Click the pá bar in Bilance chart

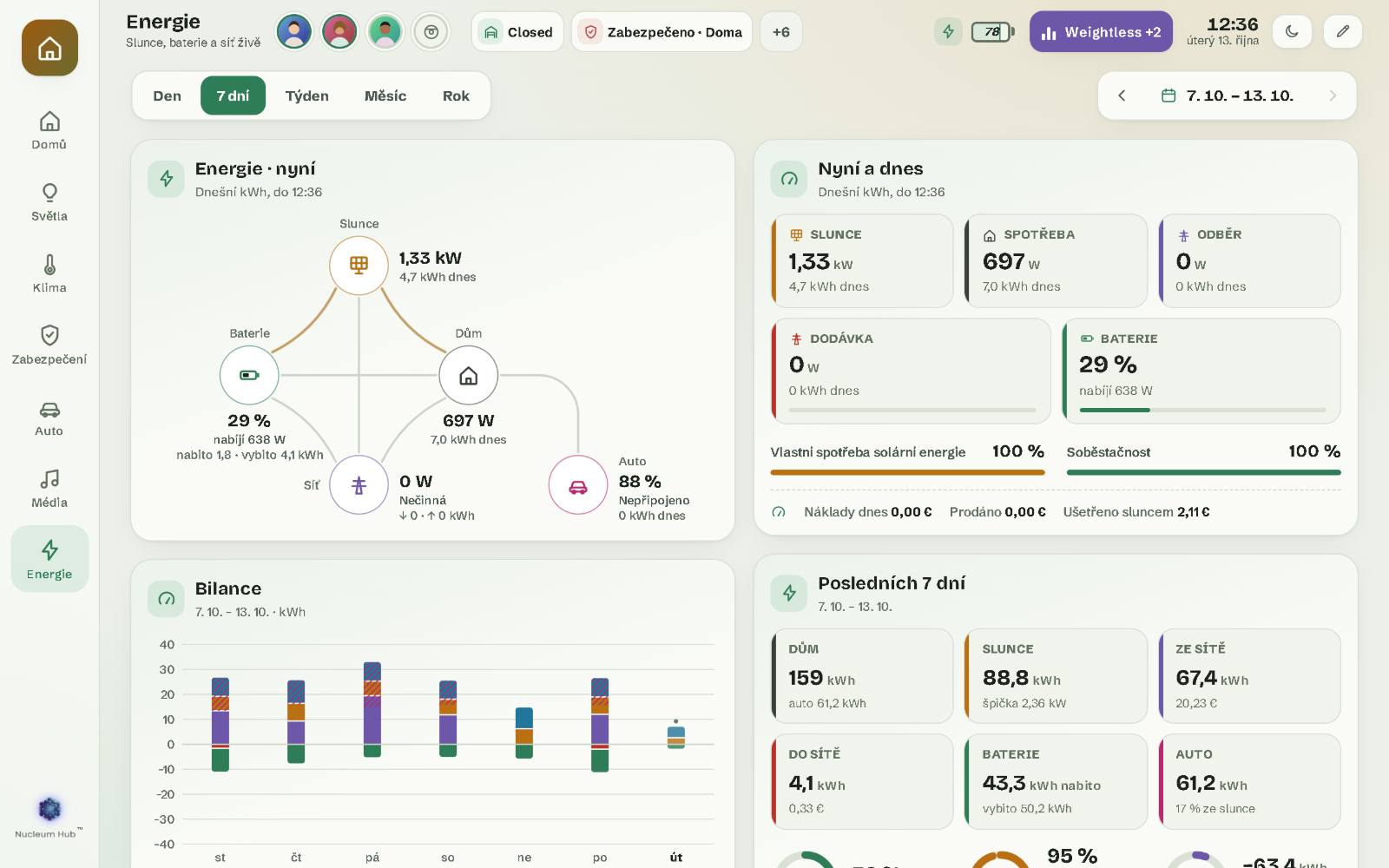point(372,709)
